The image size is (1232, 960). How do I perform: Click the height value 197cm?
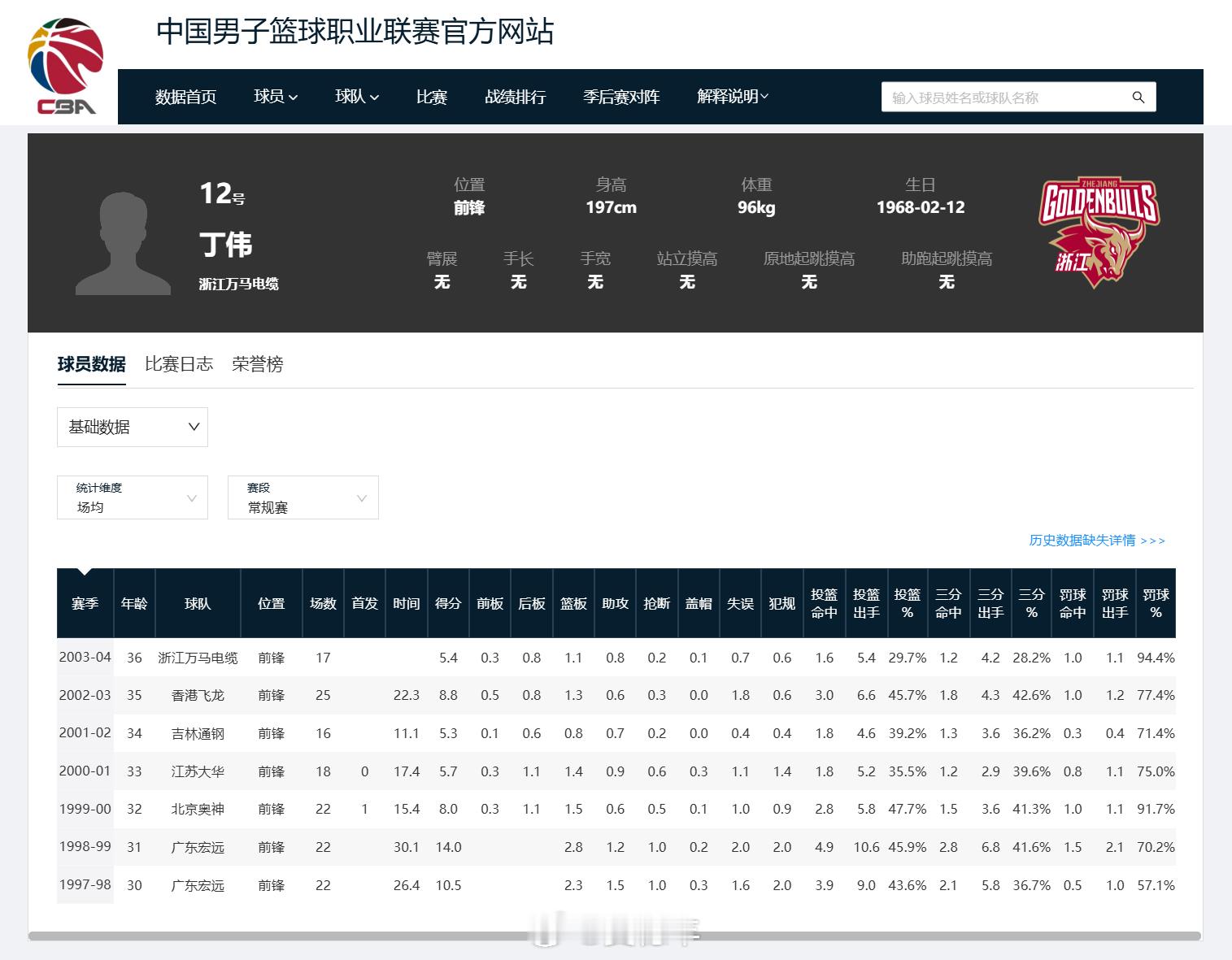(612, 207)
